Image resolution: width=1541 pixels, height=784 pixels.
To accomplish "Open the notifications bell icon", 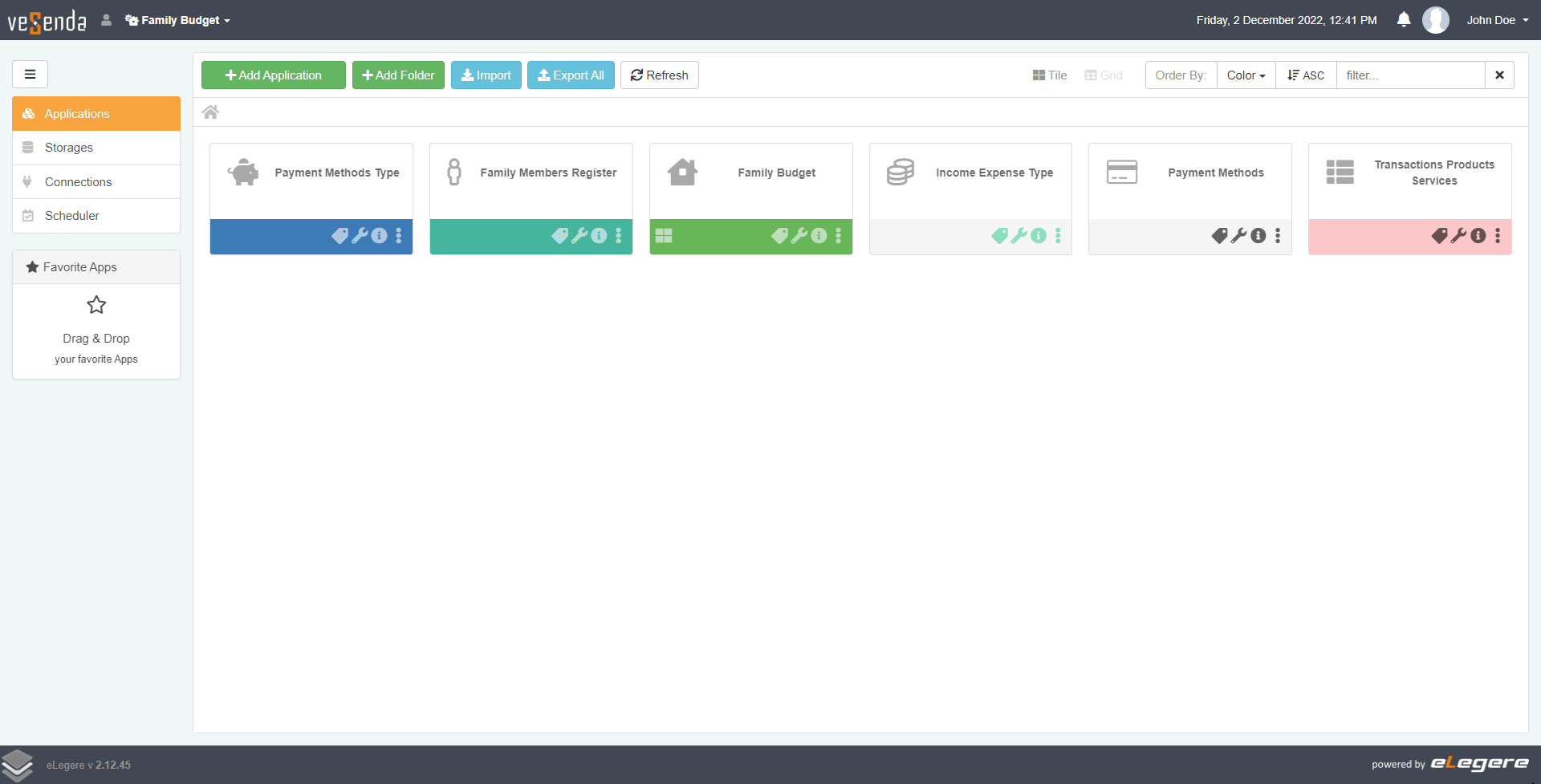I will click(1403, 20).
